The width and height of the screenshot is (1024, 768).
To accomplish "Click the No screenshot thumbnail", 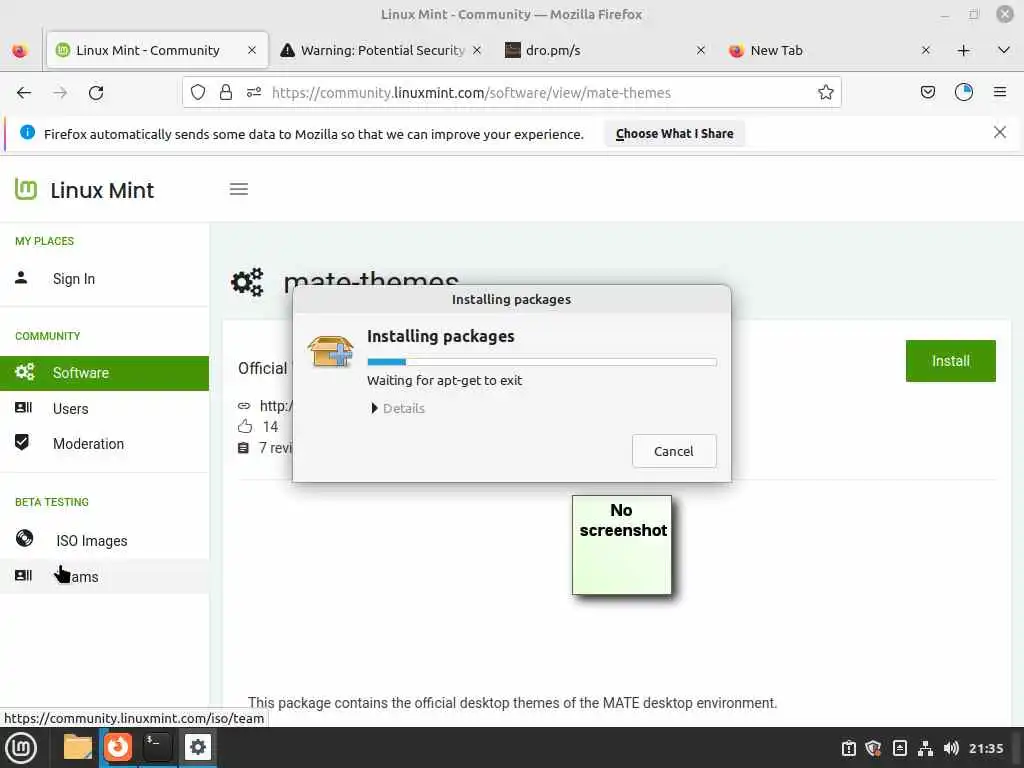I will click(622, 545).
